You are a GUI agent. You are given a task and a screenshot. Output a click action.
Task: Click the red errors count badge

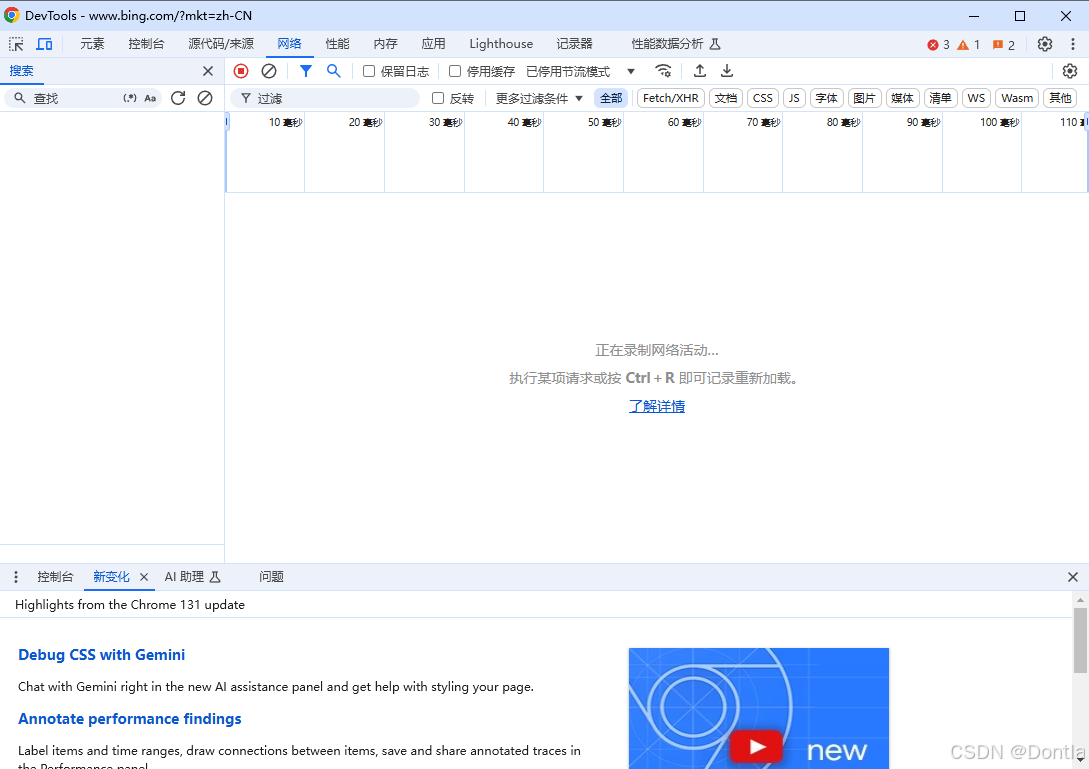[x=938, y=44]
